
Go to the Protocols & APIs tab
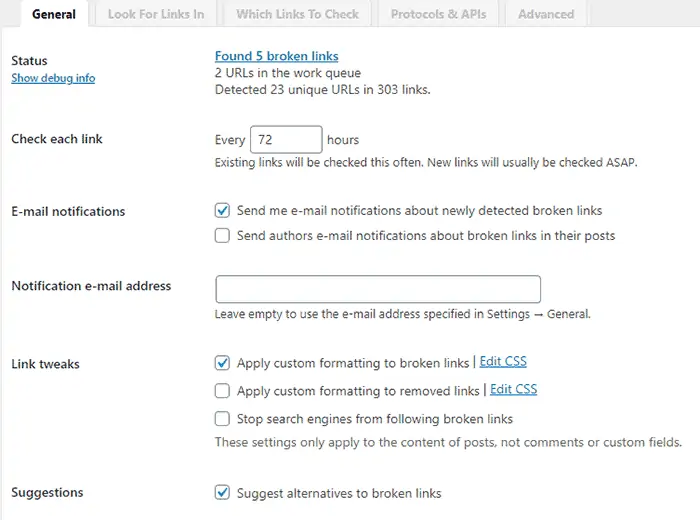438,14
